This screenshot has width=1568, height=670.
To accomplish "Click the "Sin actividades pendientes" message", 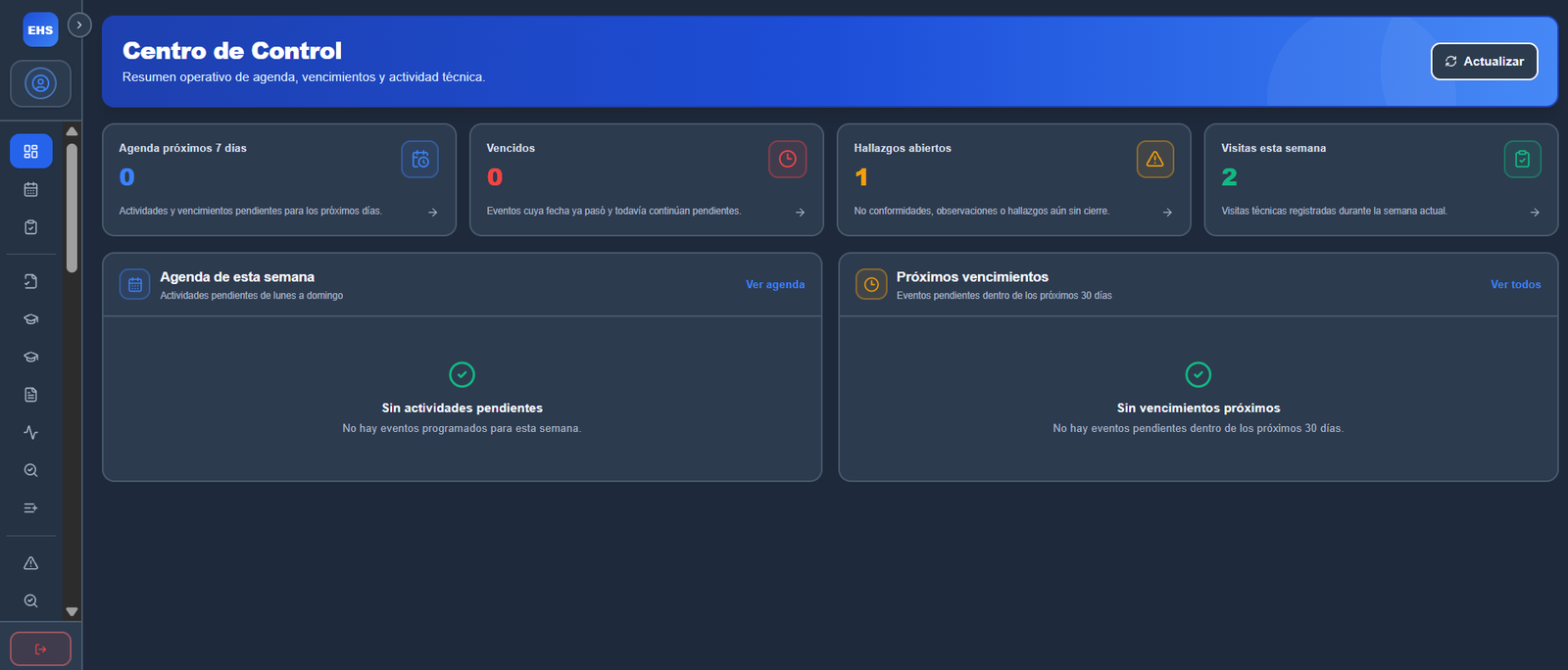I will [463, 407].
